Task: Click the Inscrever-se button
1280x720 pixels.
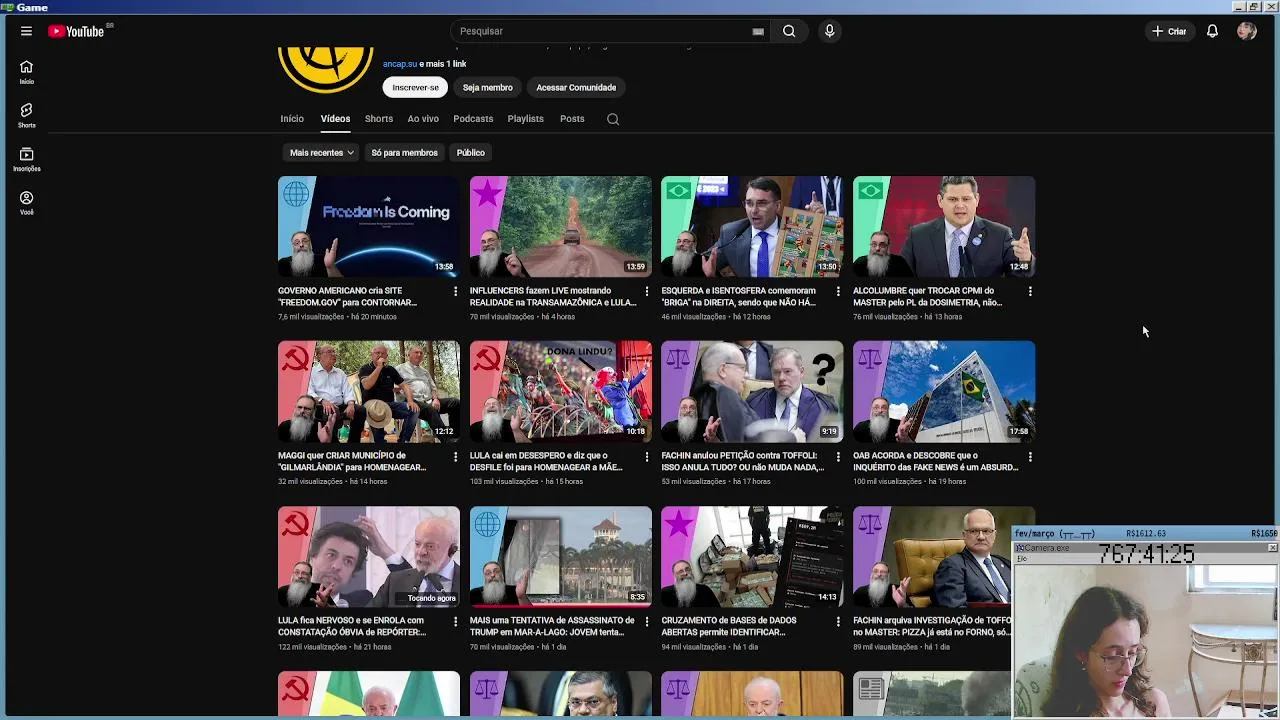Action: [x=415, y=87]
